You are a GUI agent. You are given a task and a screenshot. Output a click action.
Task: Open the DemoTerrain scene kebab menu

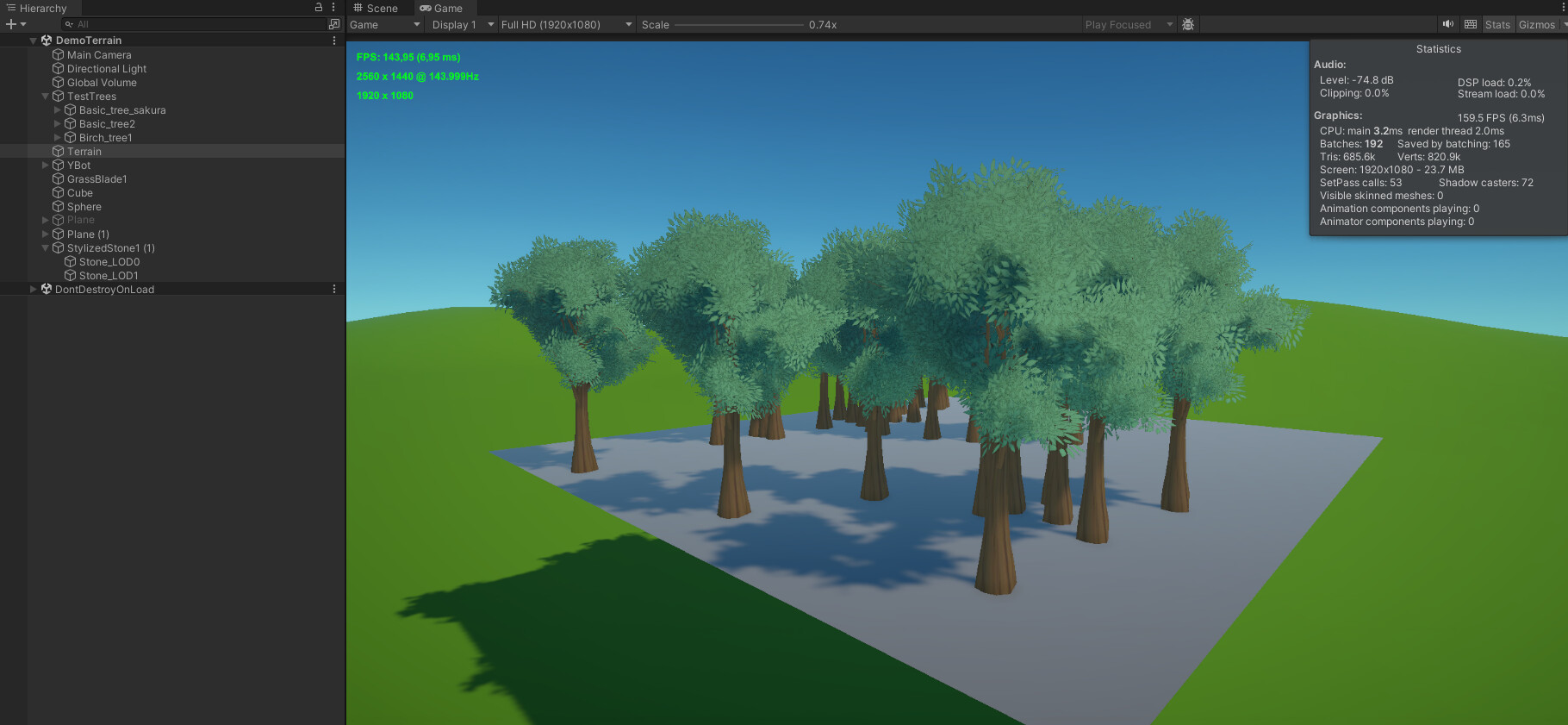coord(334,41)
